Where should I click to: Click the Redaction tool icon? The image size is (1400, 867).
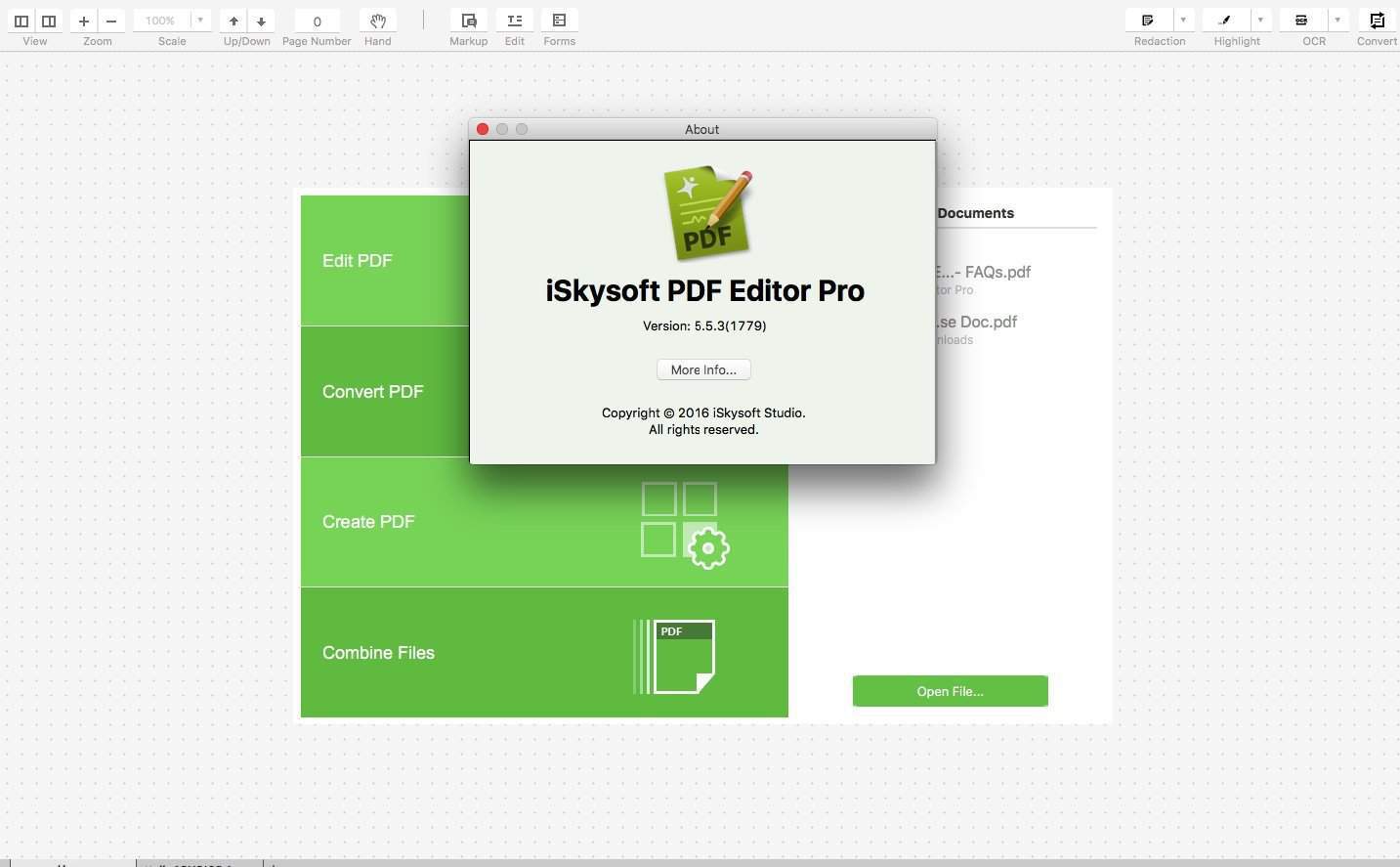point(1148,21)
